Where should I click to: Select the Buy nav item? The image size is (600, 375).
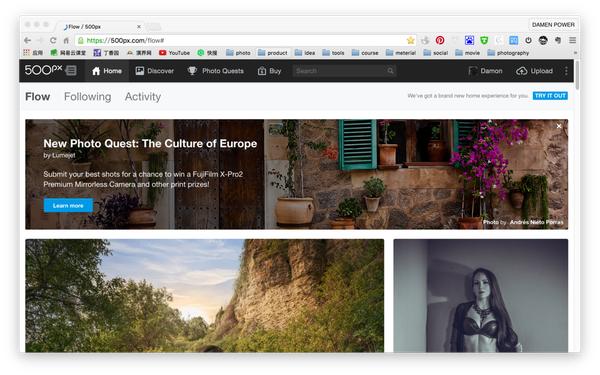click(x=269, y=71)
